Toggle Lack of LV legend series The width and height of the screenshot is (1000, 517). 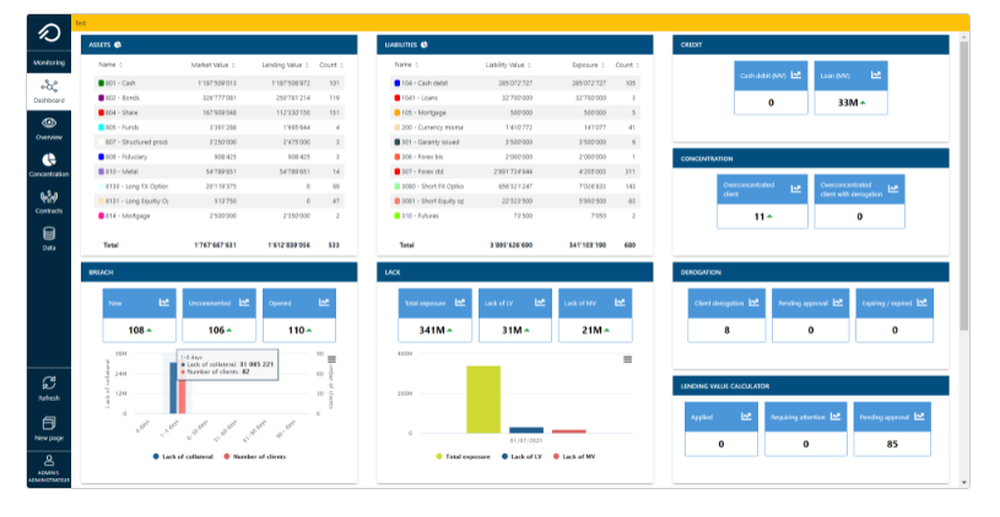[522, 456]
